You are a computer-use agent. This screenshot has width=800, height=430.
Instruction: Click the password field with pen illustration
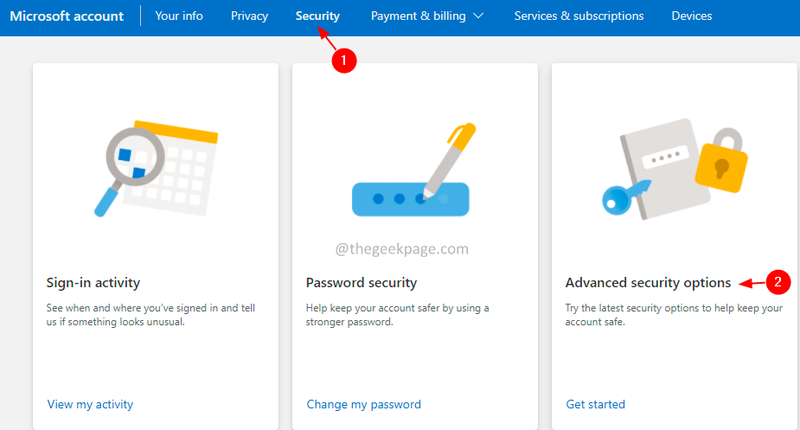[x=412, y=170]
